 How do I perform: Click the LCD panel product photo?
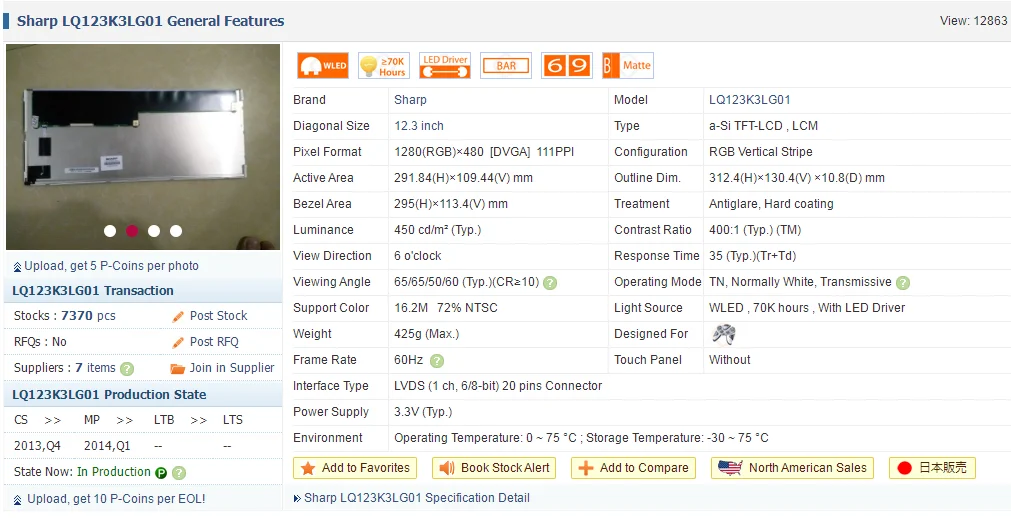(x=143, y=146)
